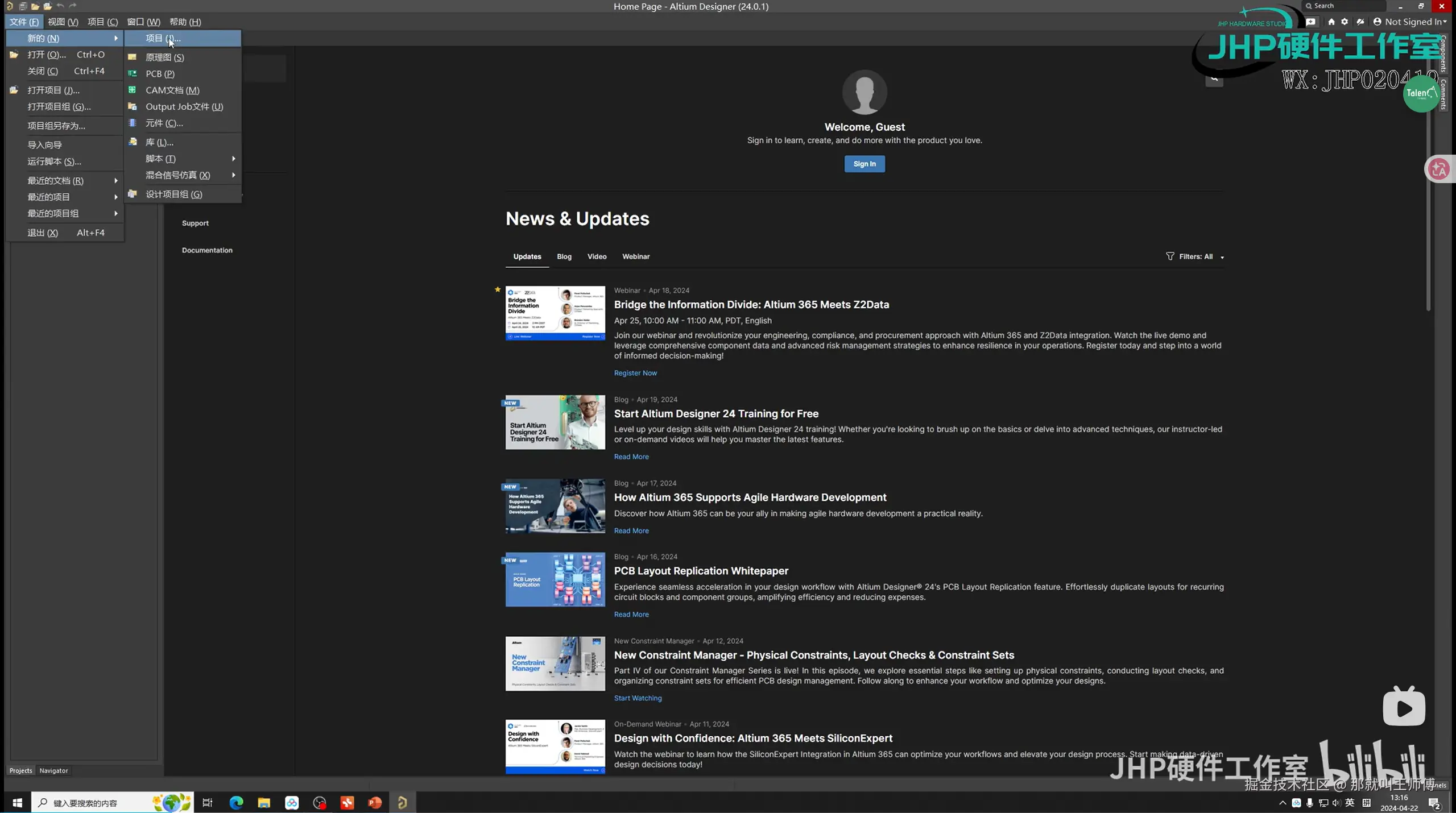
Task: Select 退出 (X) to exit
Action: (x=65, y=233)
